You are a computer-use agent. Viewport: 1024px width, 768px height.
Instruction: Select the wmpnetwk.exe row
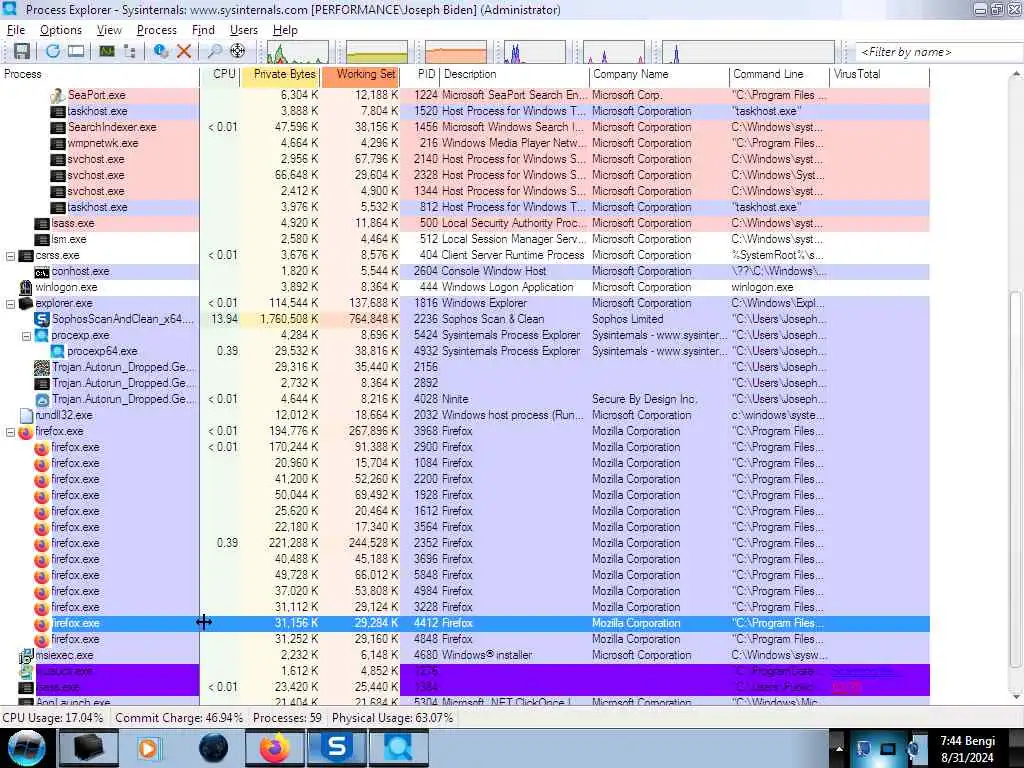tap(465, 144)
